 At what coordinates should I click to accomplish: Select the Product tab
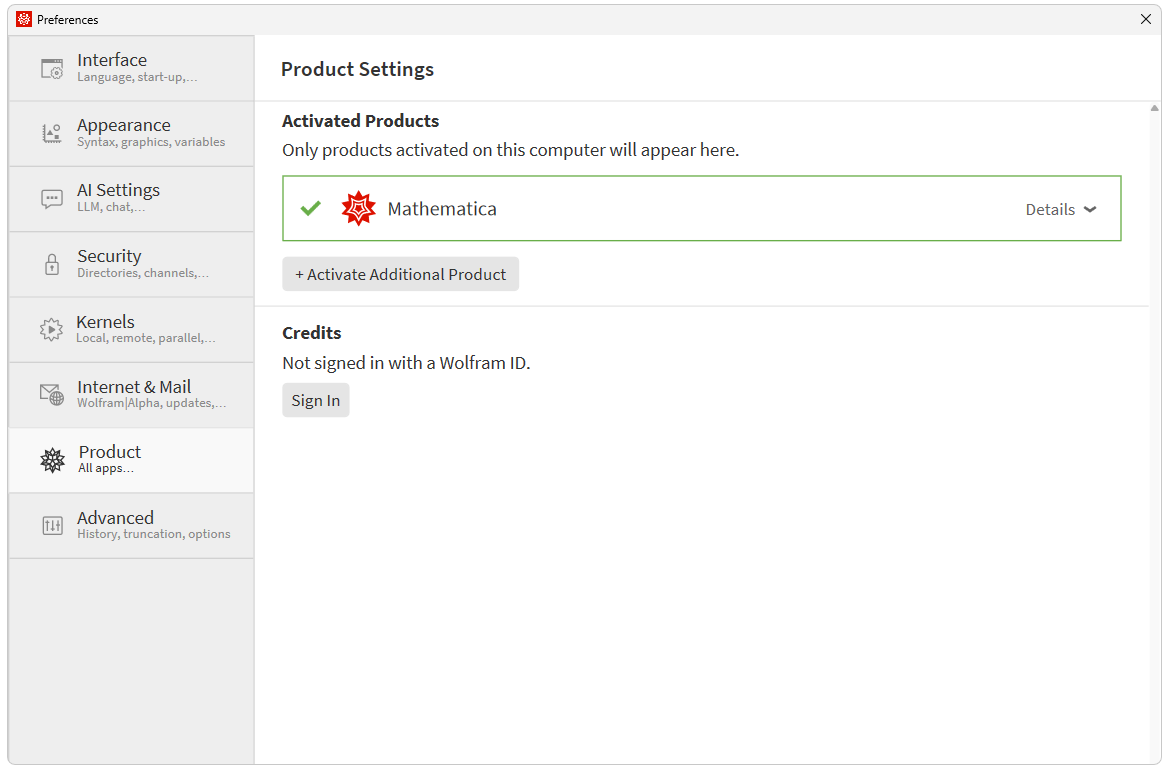pyautogui.click(x=131, y=460)
